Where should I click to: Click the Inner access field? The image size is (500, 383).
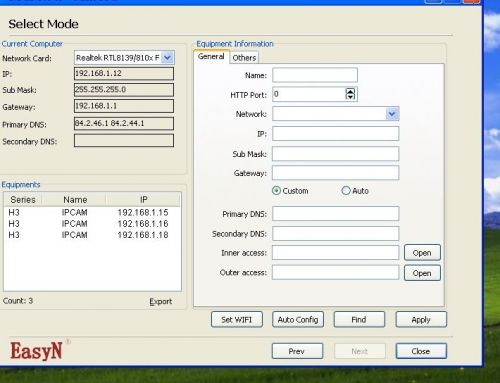click(x=335, y=253)
